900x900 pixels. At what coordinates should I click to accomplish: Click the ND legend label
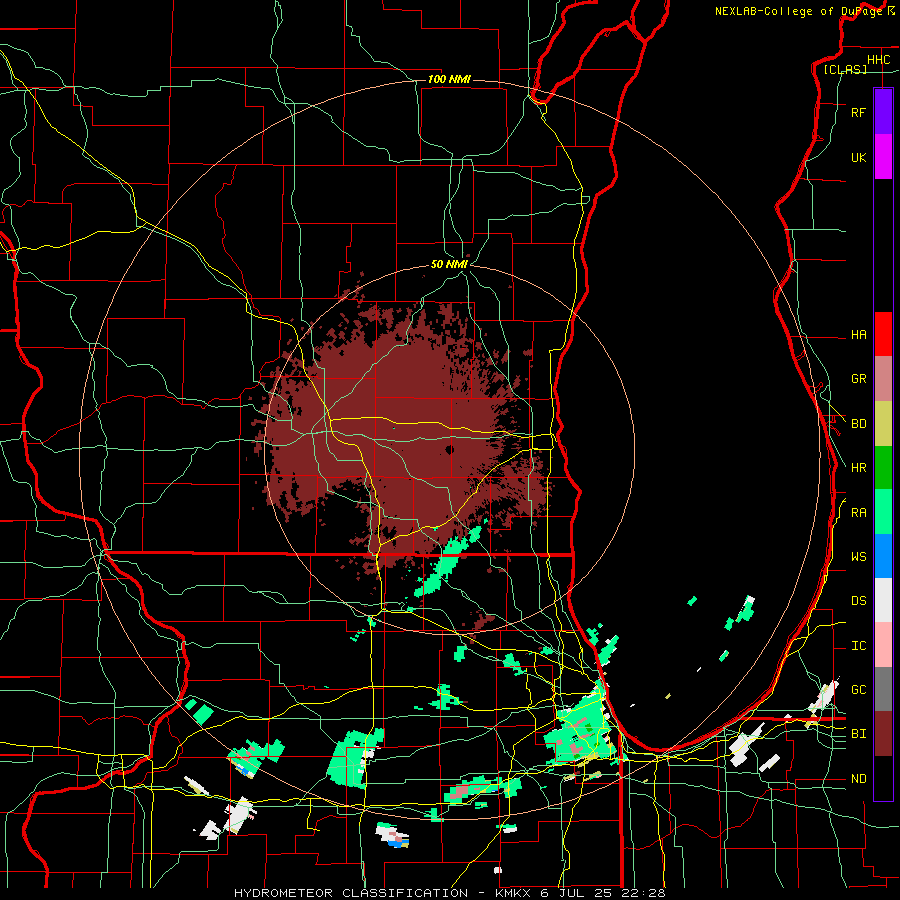[858, 779]
